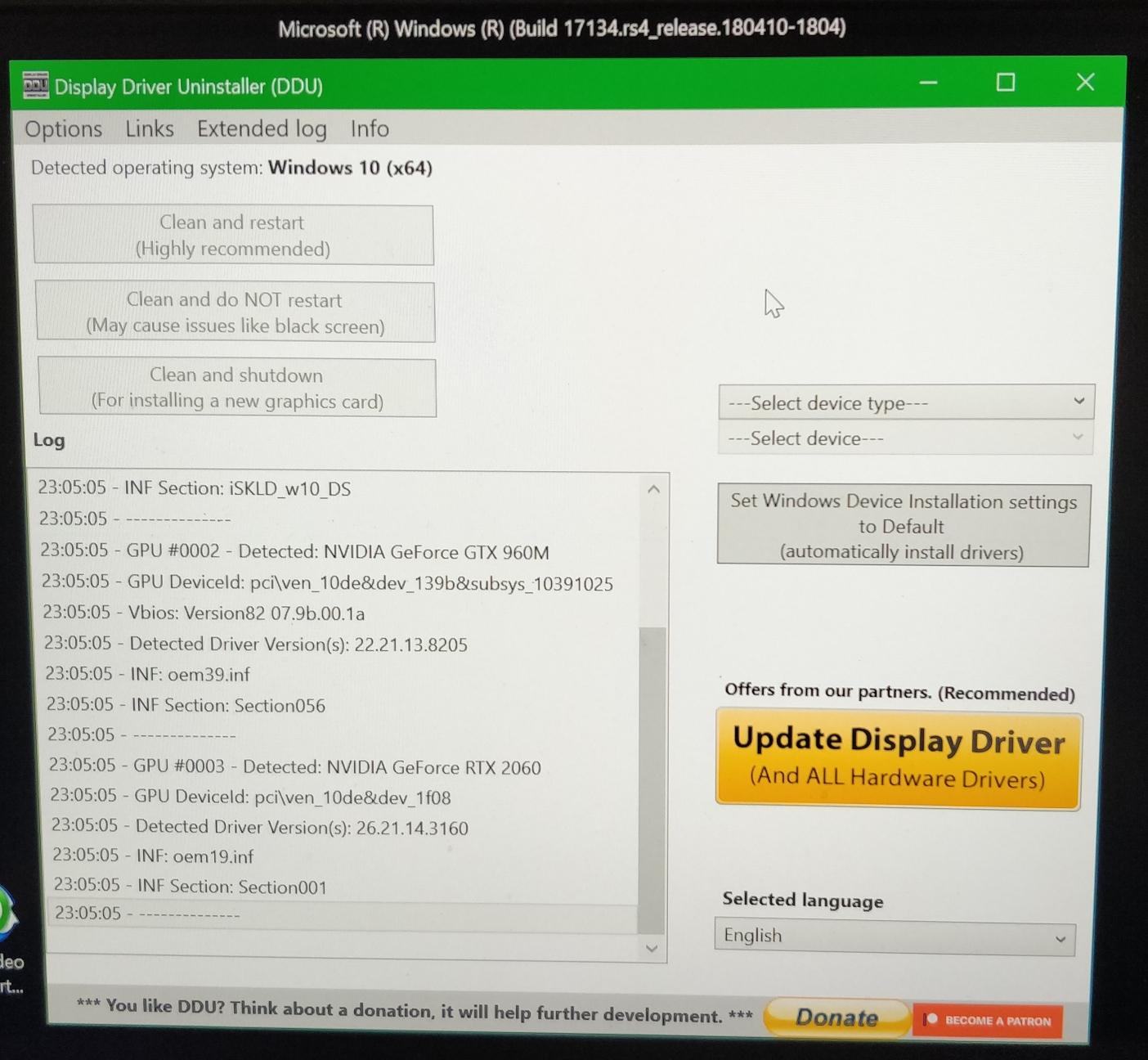This screenshot has width=1148, height=1060.
Task: Select log line GPU DeviceId pci\ven_10de&dev_1f08
Action: tap(250, 796)
